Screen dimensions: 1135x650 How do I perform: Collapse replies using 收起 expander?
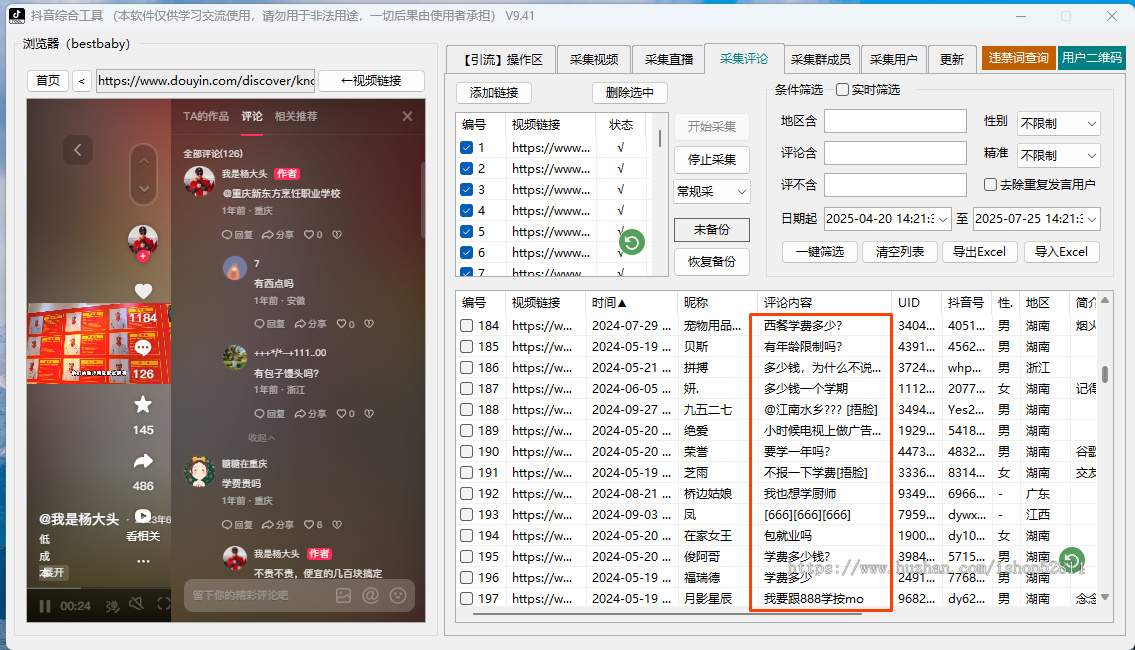(x=261, y=438)
